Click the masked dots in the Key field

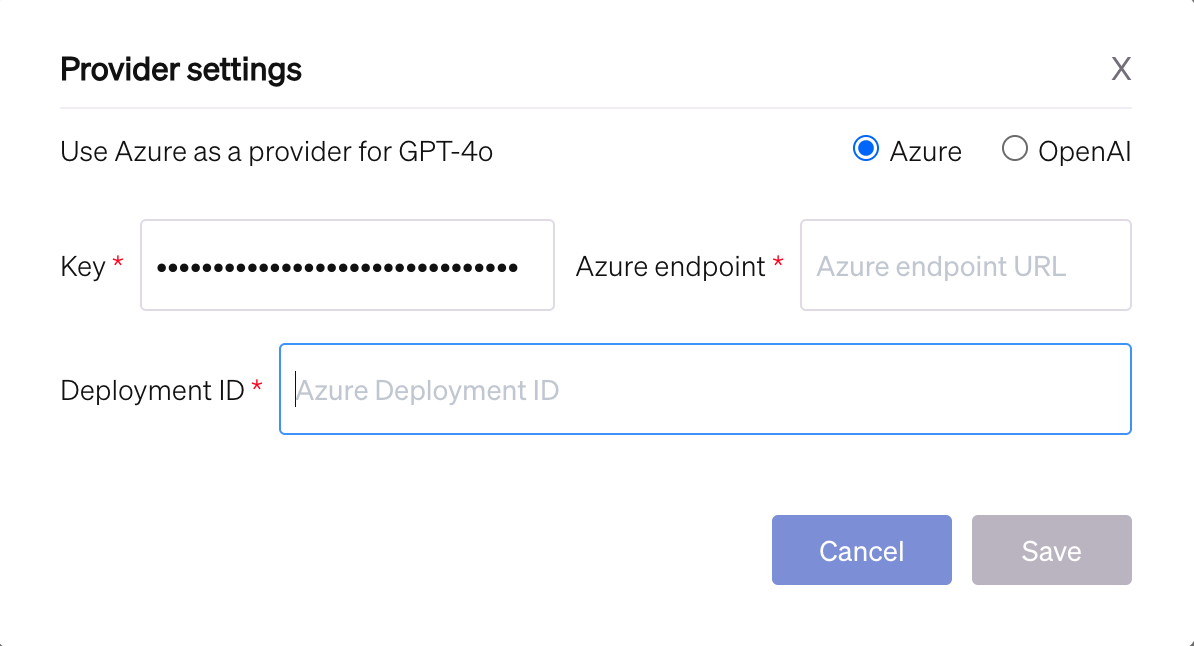point(337,267)
